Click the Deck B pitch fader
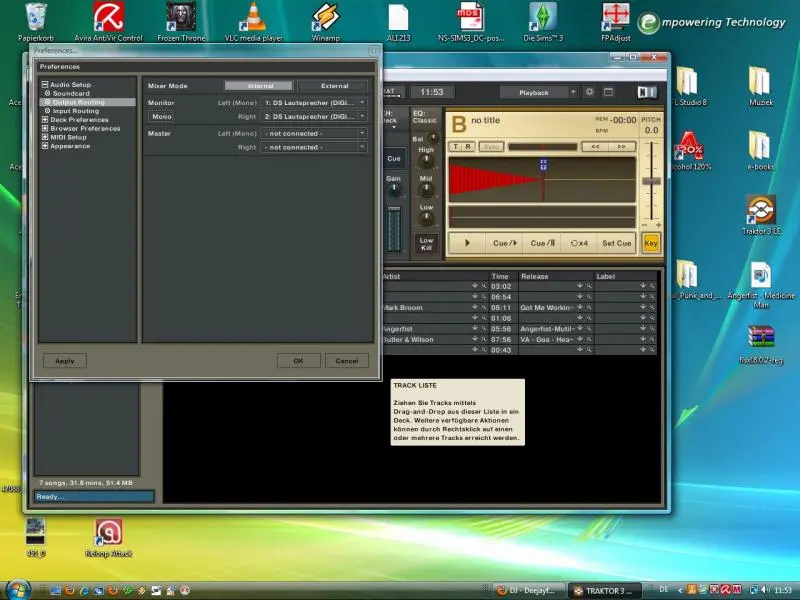Viewport: 800px width, 600px height. coord(652,180)
